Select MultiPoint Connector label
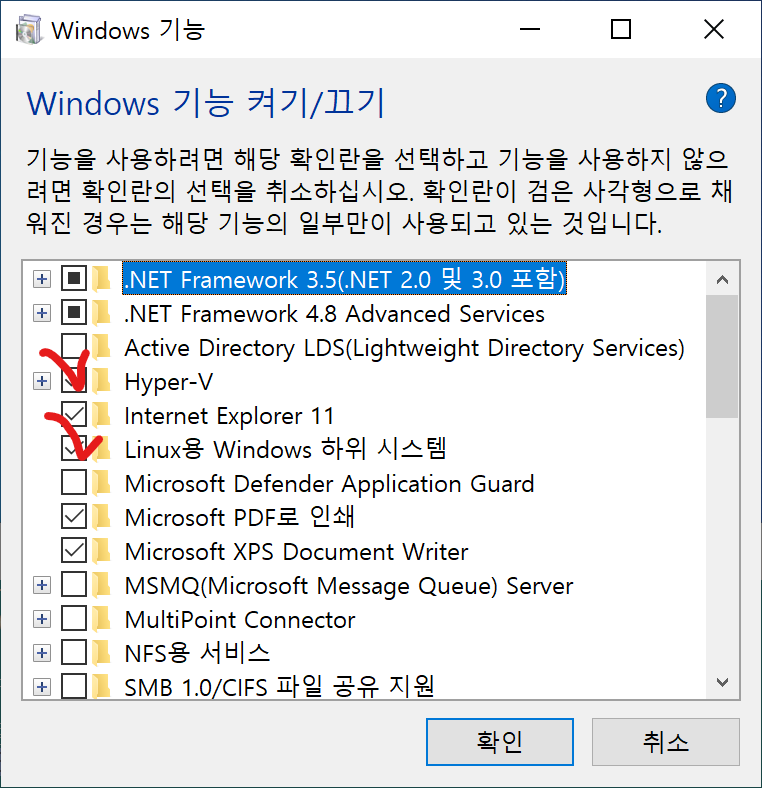Screen dimensions: 762x788 click(x=240, y=620)
